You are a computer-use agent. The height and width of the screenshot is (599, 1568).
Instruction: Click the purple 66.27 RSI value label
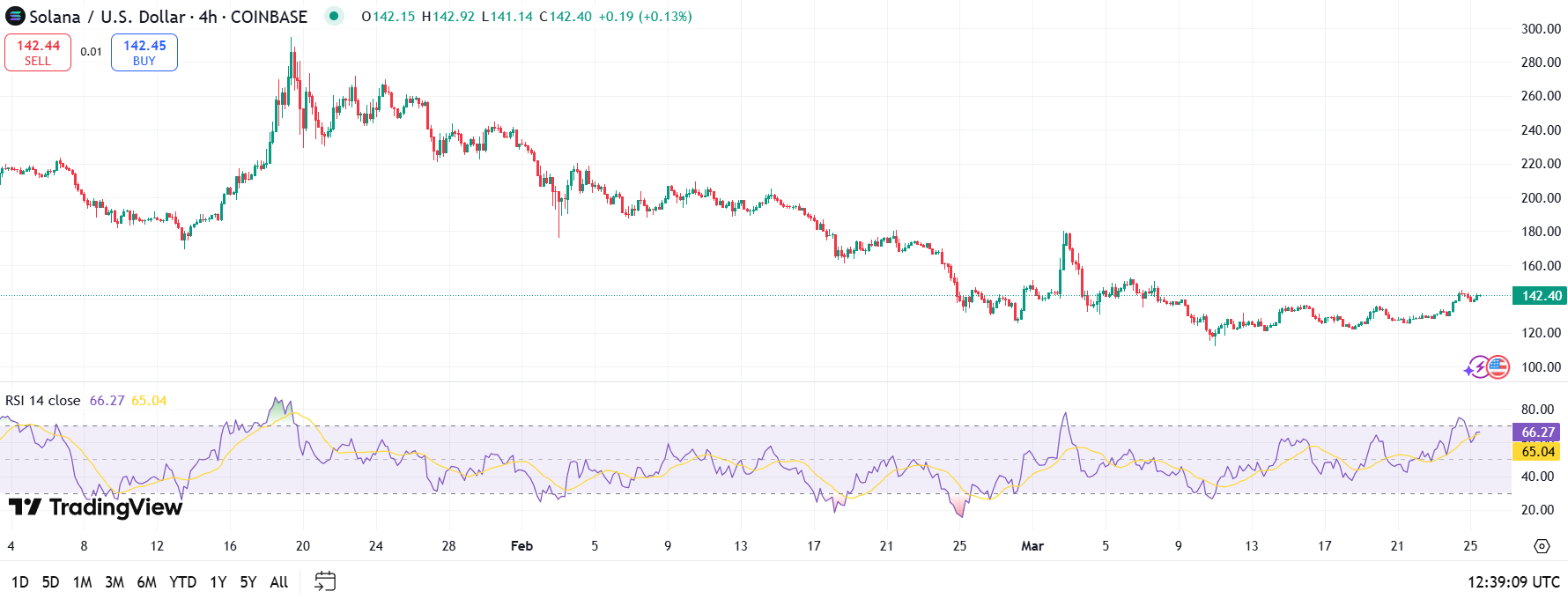click(x=1538, y=433)
